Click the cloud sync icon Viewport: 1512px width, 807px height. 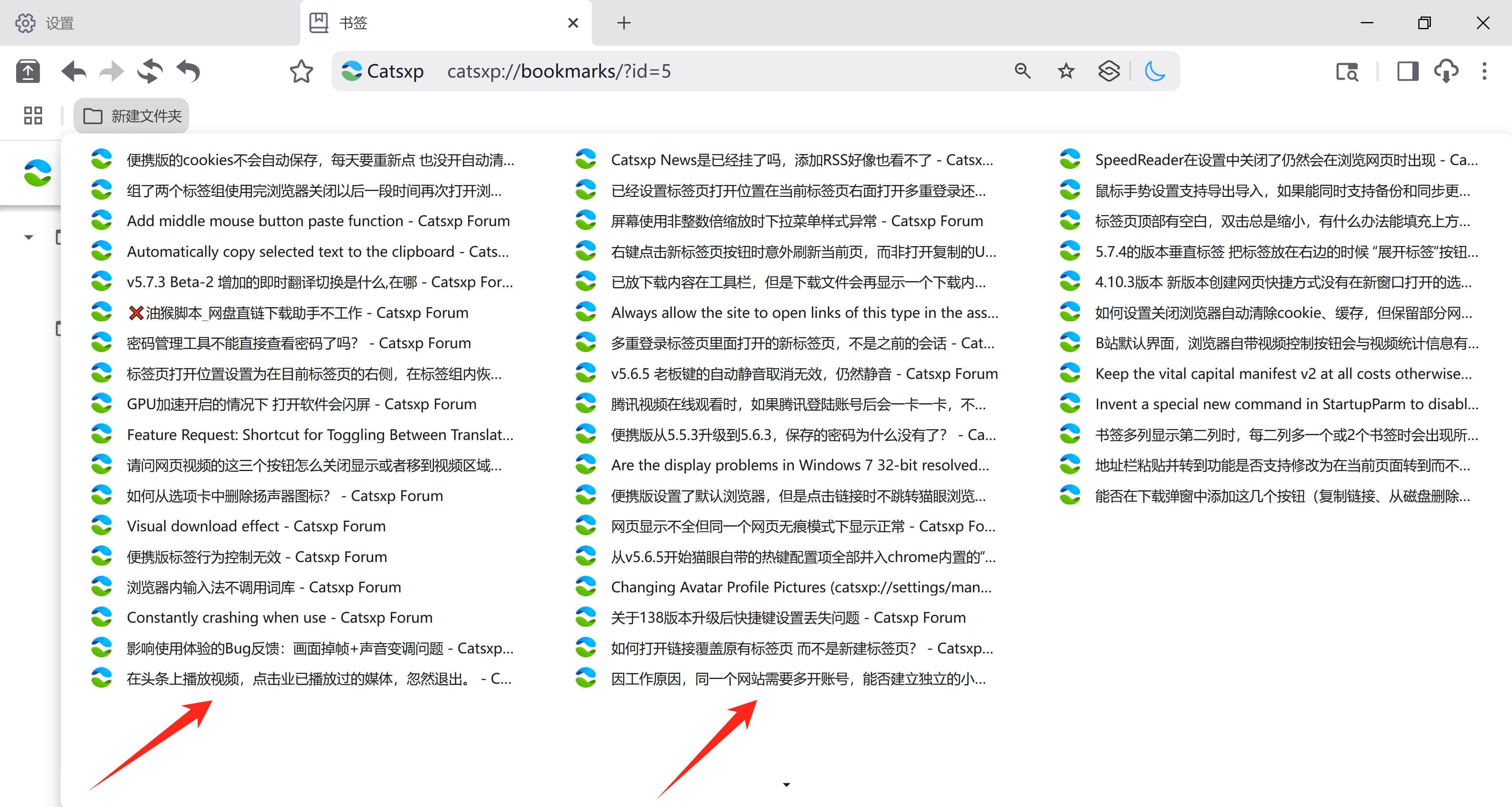(x=1446, y=71)
